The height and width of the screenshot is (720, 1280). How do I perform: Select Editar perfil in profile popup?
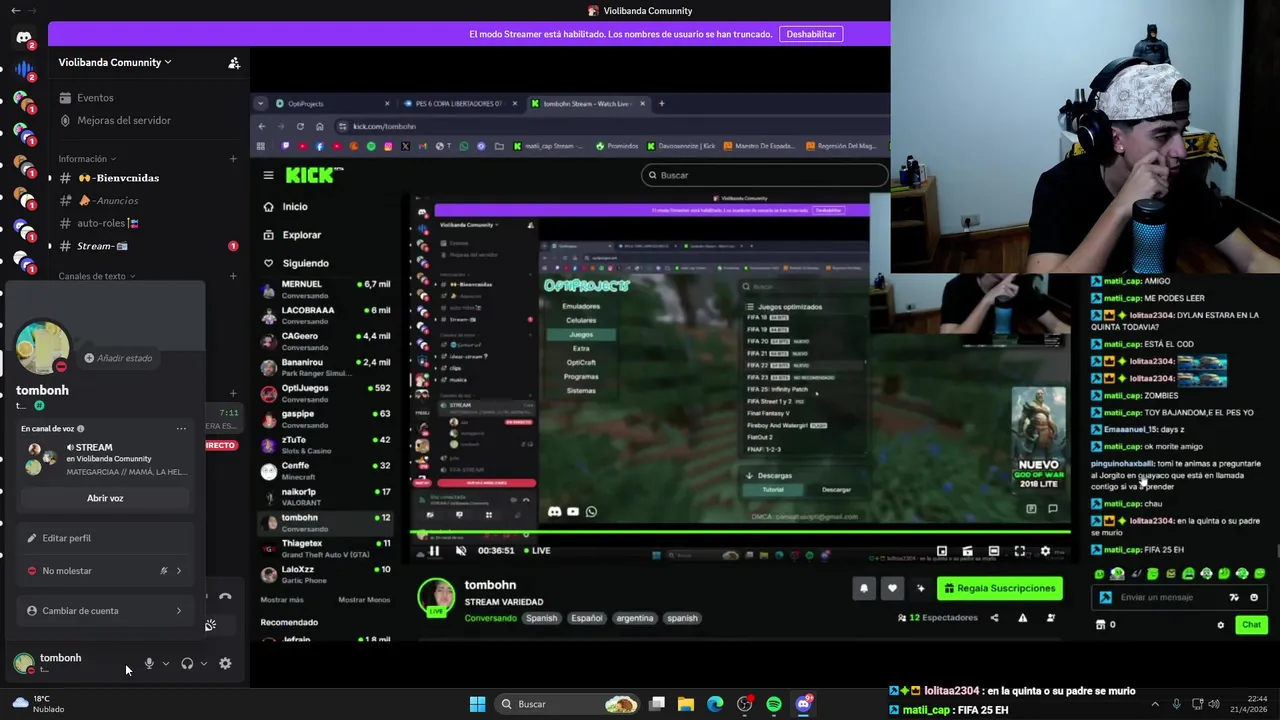tap(105, 538)
